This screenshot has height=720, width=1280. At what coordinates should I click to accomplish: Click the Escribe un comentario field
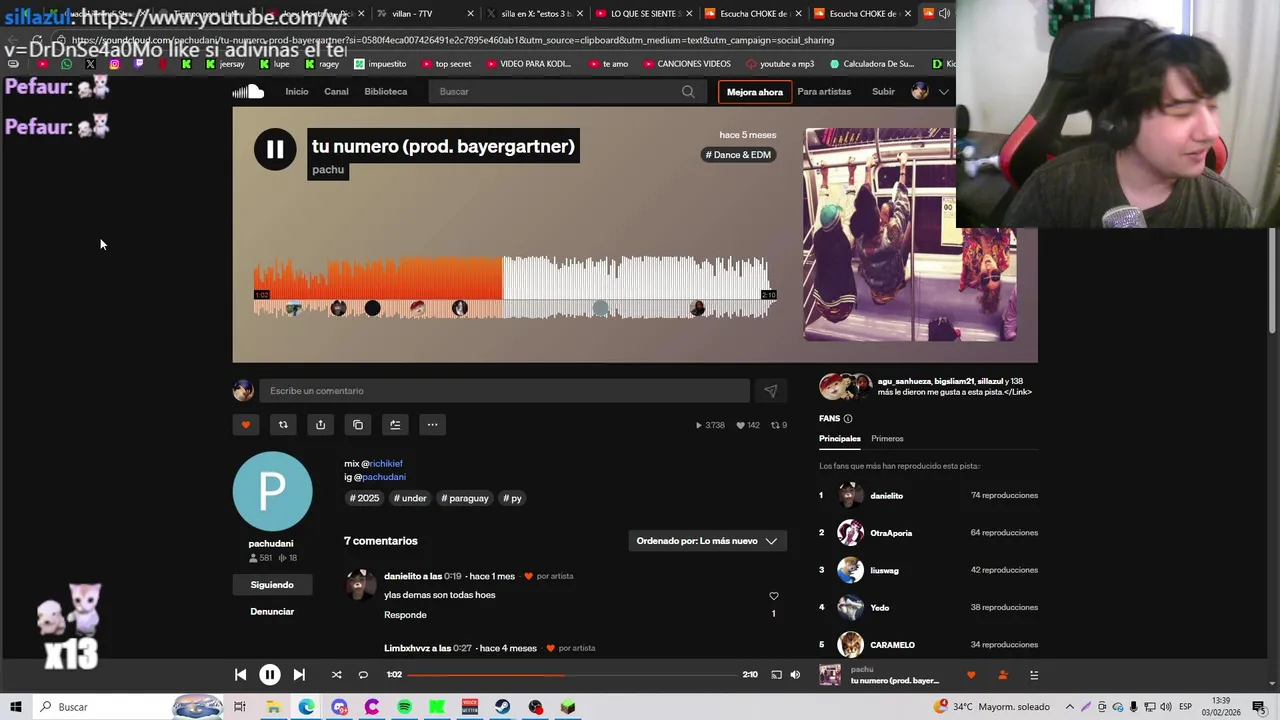tap(504, 391)
